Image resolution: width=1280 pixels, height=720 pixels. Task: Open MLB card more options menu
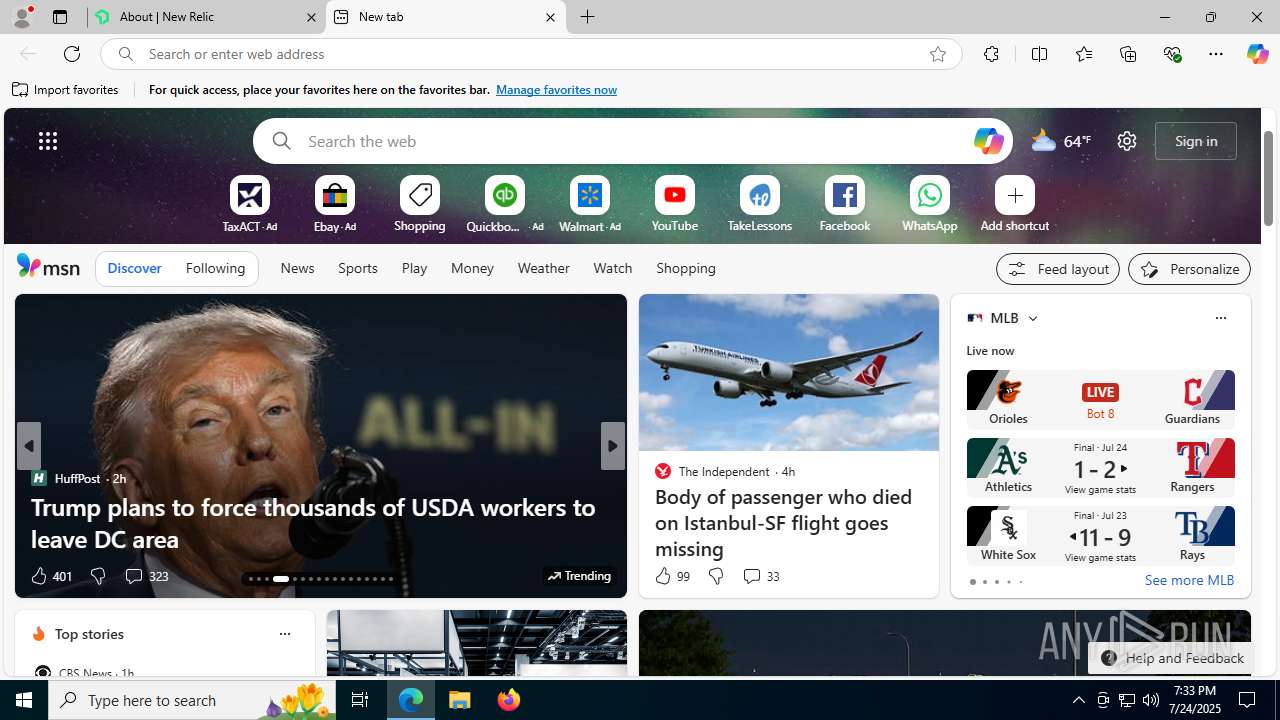coord(1220,318)
